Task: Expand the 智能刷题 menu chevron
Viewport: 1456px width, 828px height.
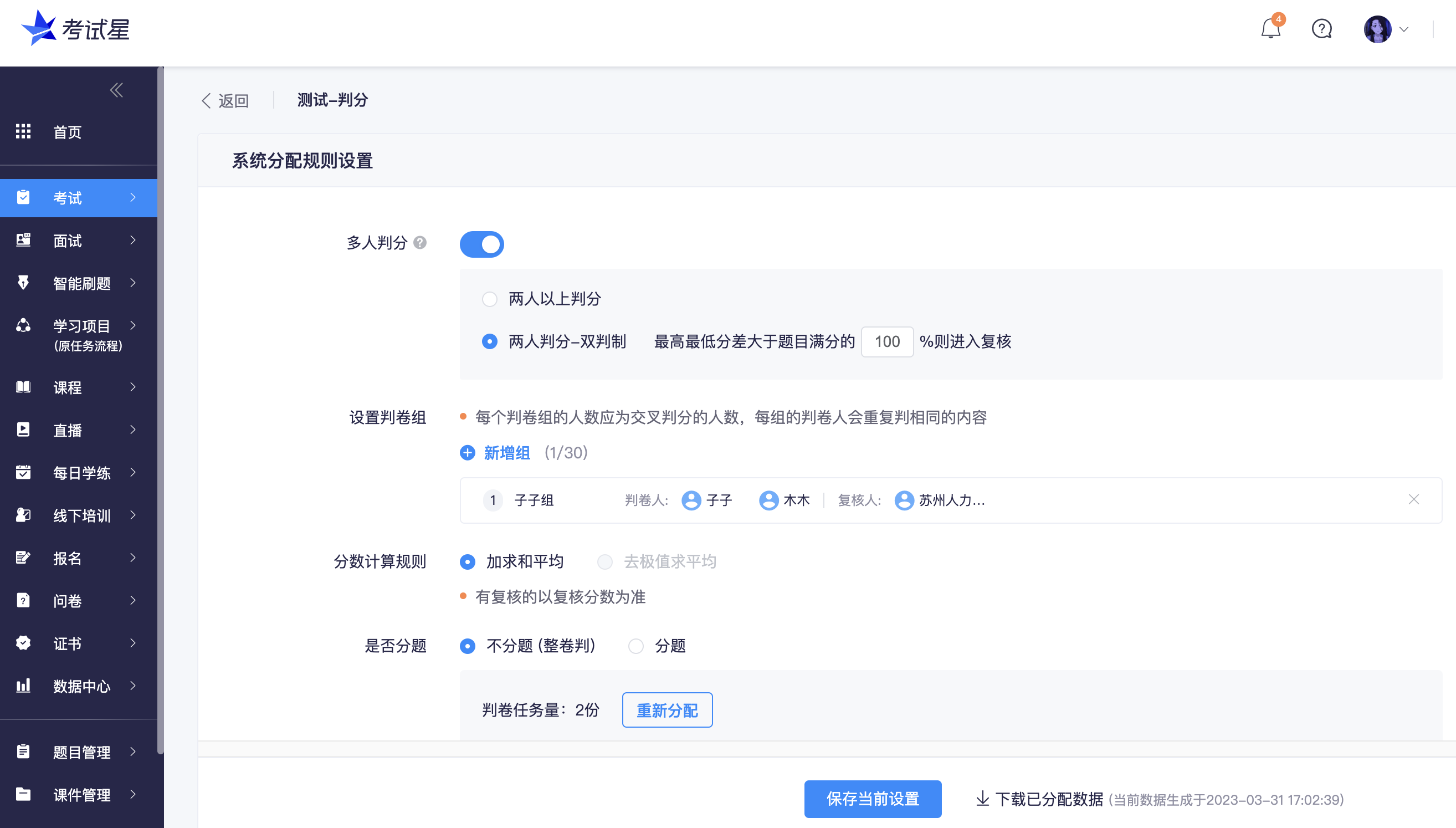Action: coord(133,283)
